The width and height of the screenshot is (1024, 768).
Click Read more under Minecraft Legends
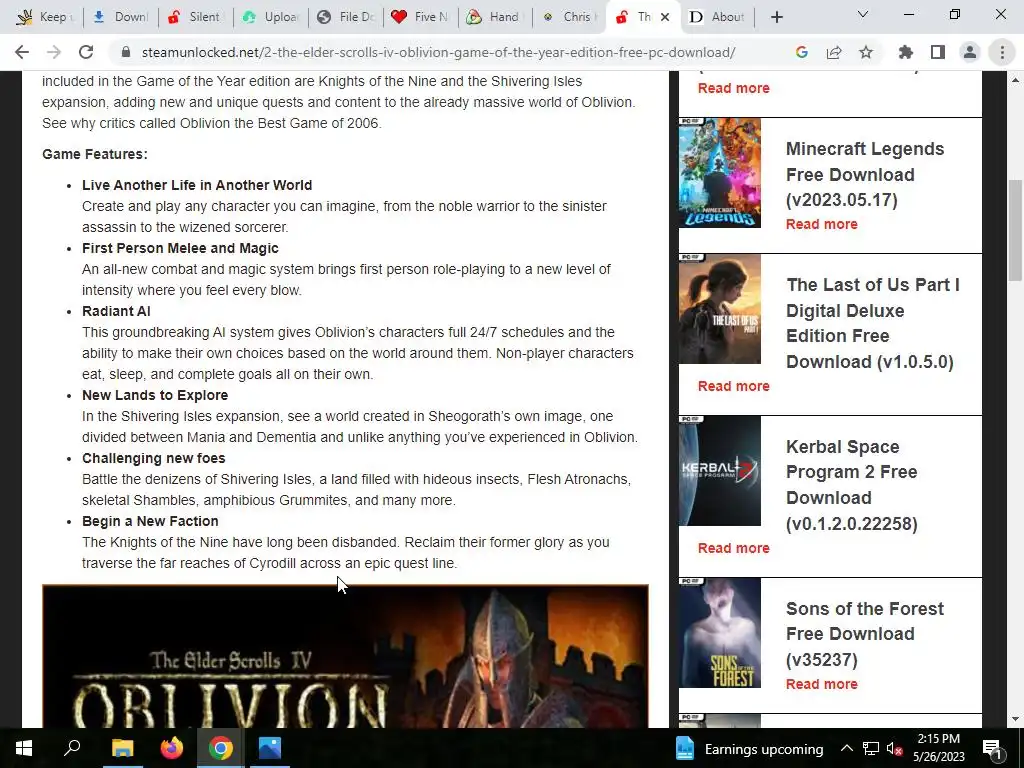(x=822, y=224)
